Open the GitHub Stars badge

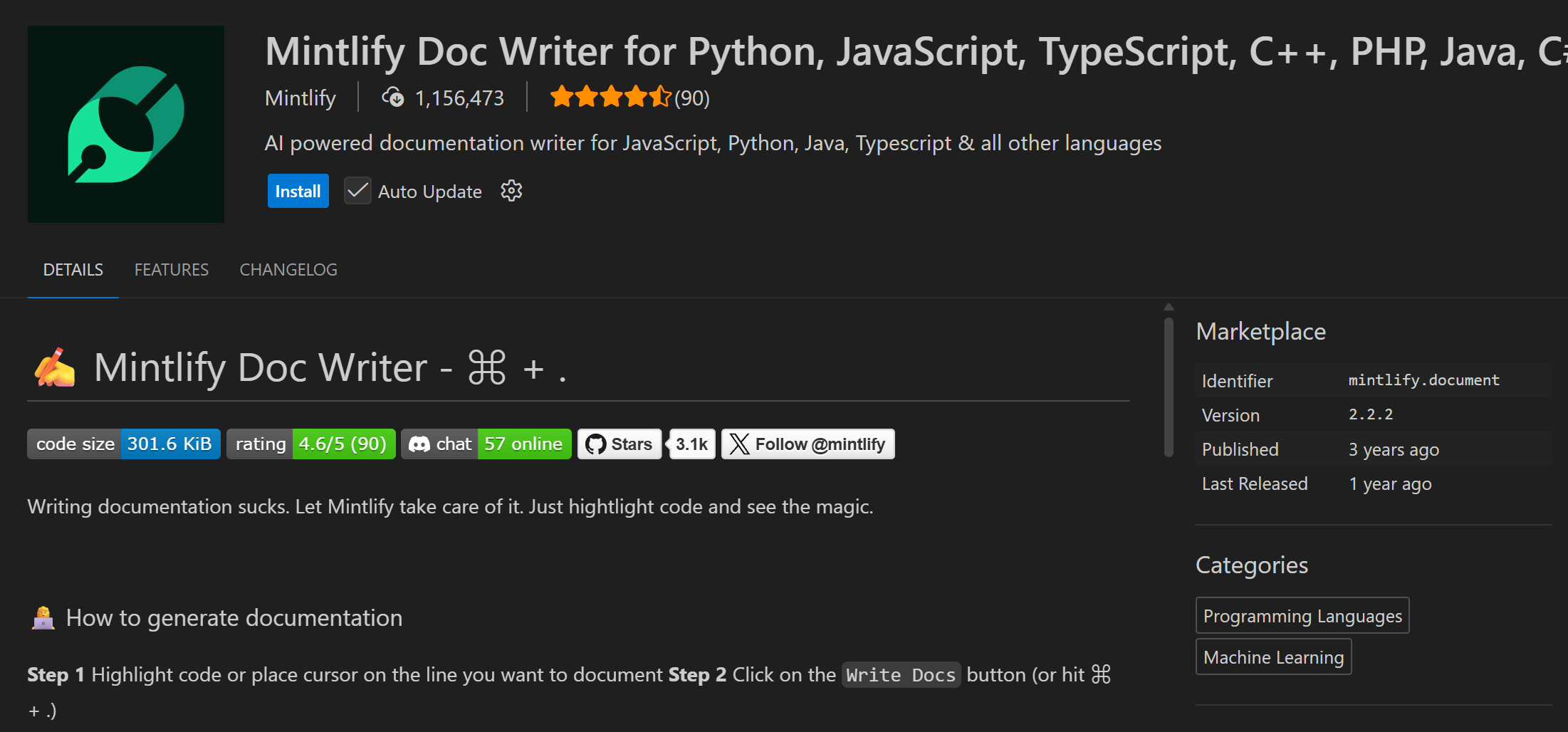tap(620, 444)
